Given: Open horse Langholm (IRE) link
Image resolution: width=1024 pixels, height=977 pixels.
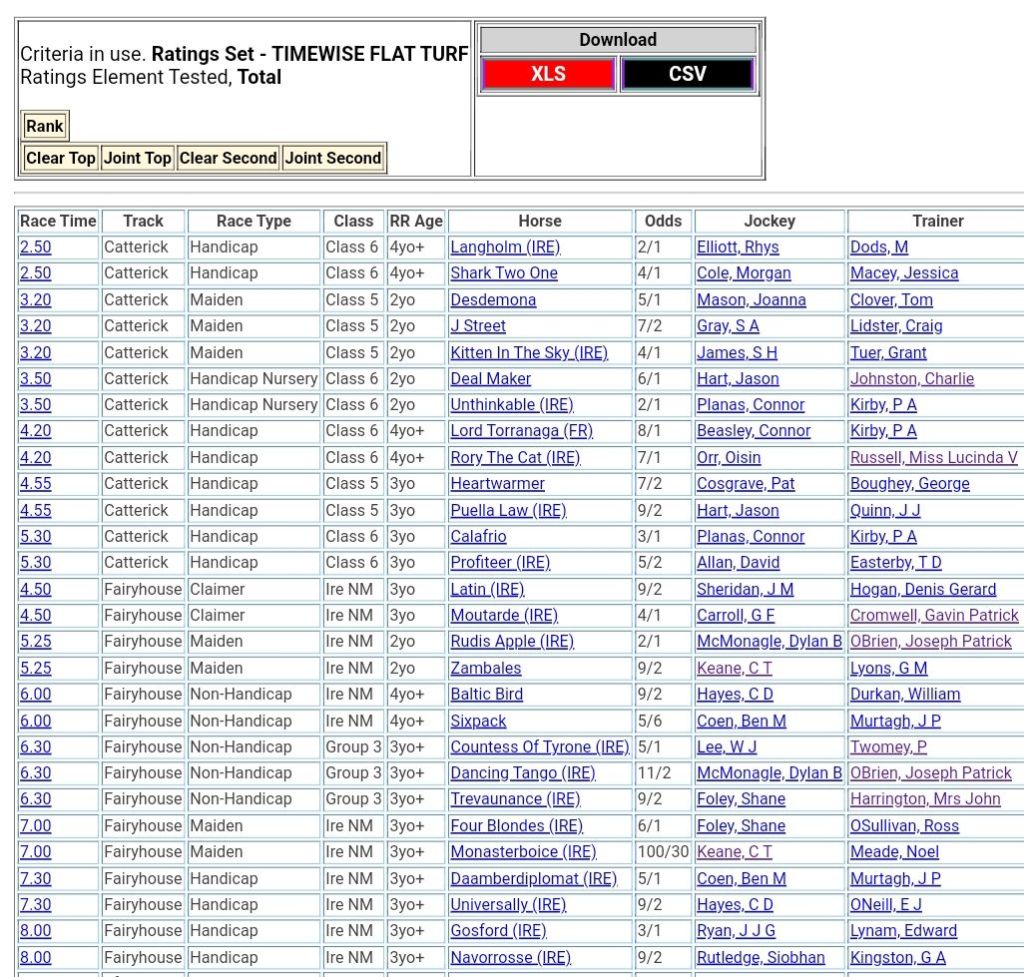Looking at the screenshot, I should [x=505, y=247].
